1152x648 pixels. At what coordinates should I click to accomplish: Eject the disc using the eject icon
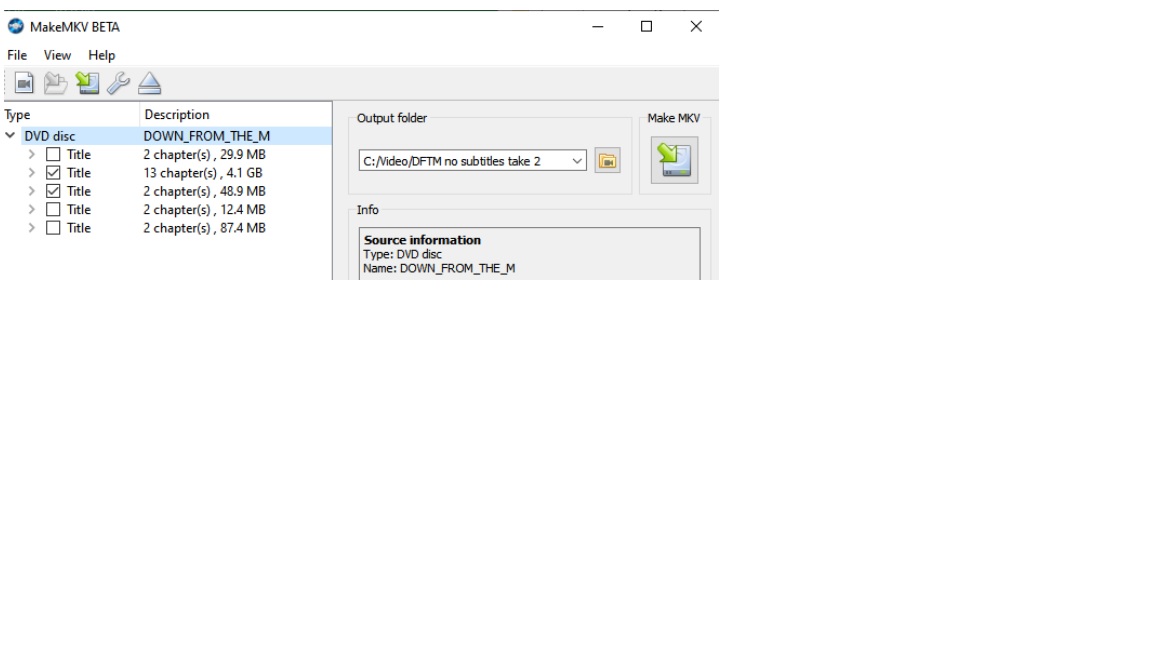coord(149,84)
